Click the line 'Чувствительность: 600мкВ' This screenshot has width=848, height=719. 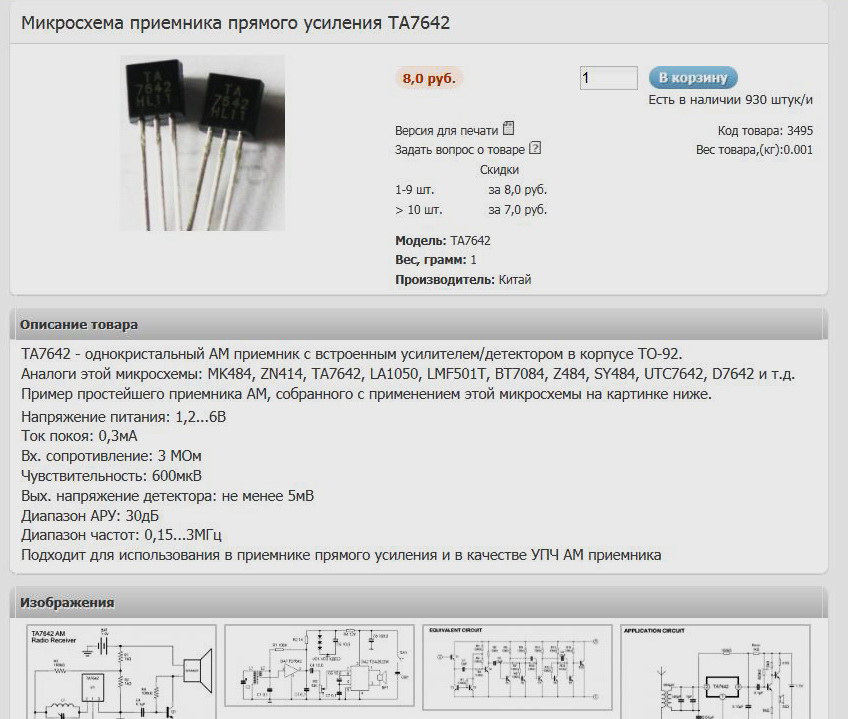point(111,476)
